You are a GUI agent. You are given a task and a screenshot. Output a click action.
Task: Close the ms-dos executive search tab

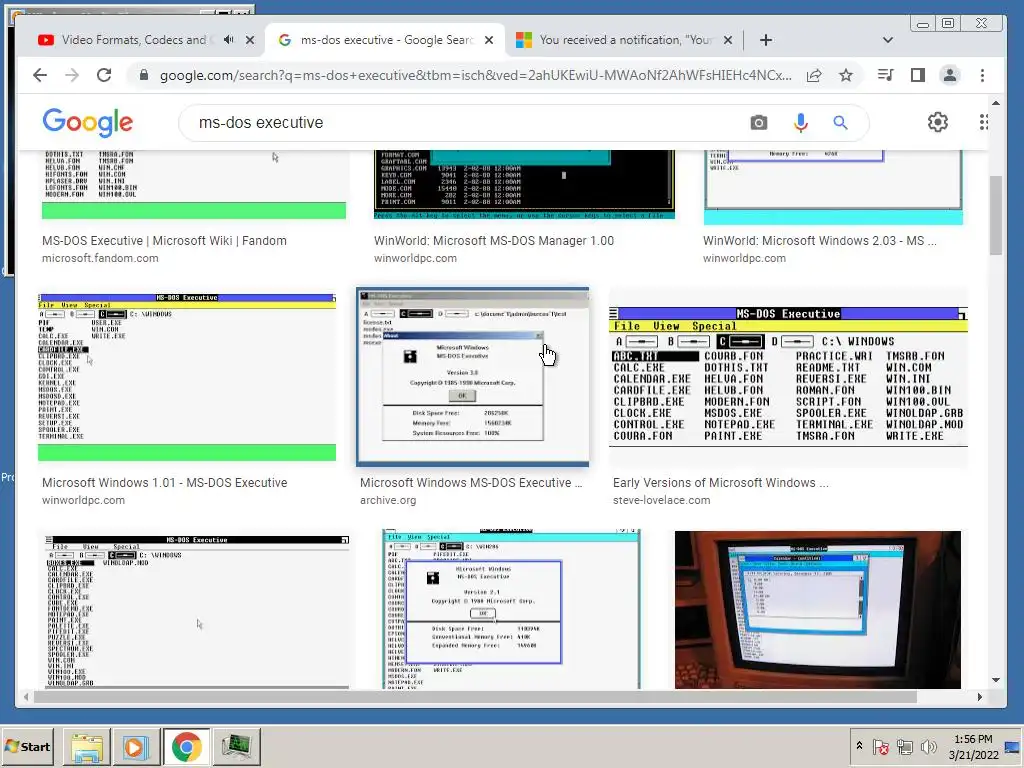tap(488, 40)
